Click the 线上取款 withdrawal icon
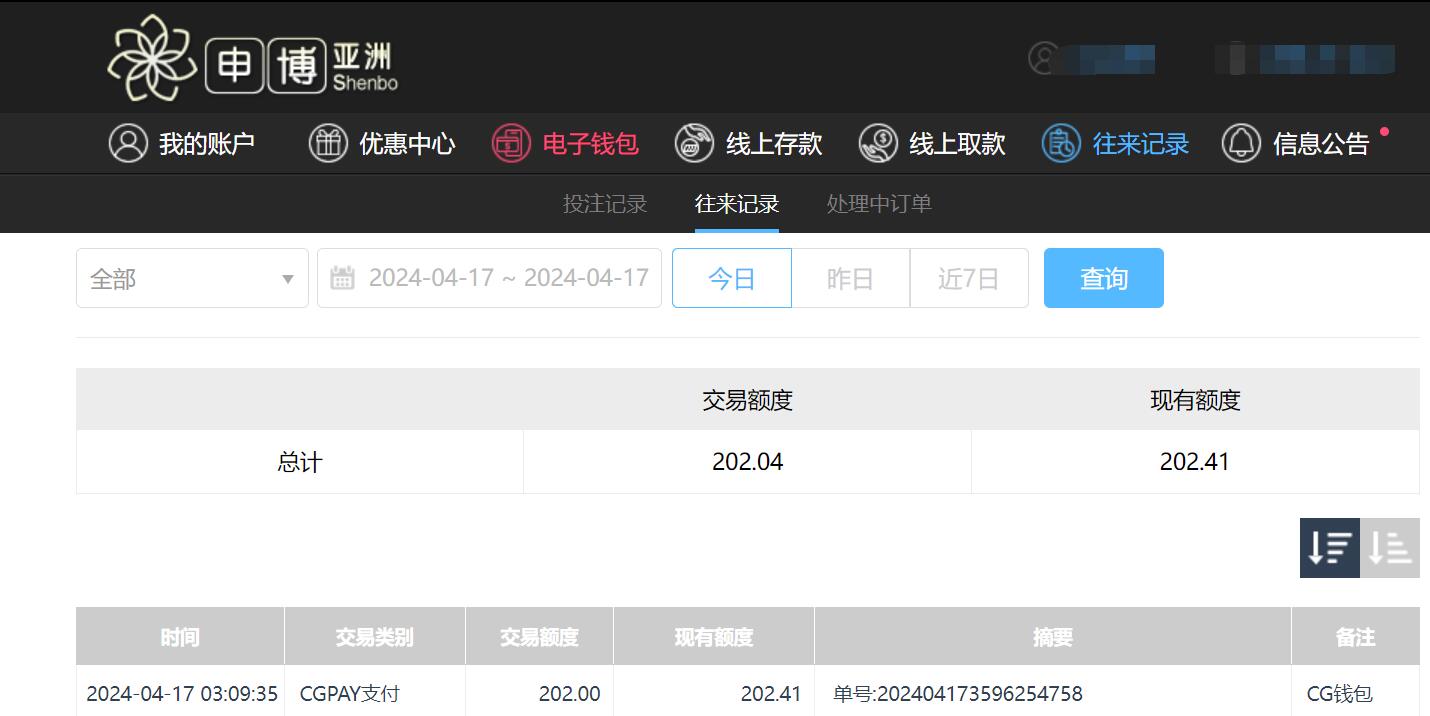Image resolution: width=1430 pixels, height=716 pixels. click(878, 143)
